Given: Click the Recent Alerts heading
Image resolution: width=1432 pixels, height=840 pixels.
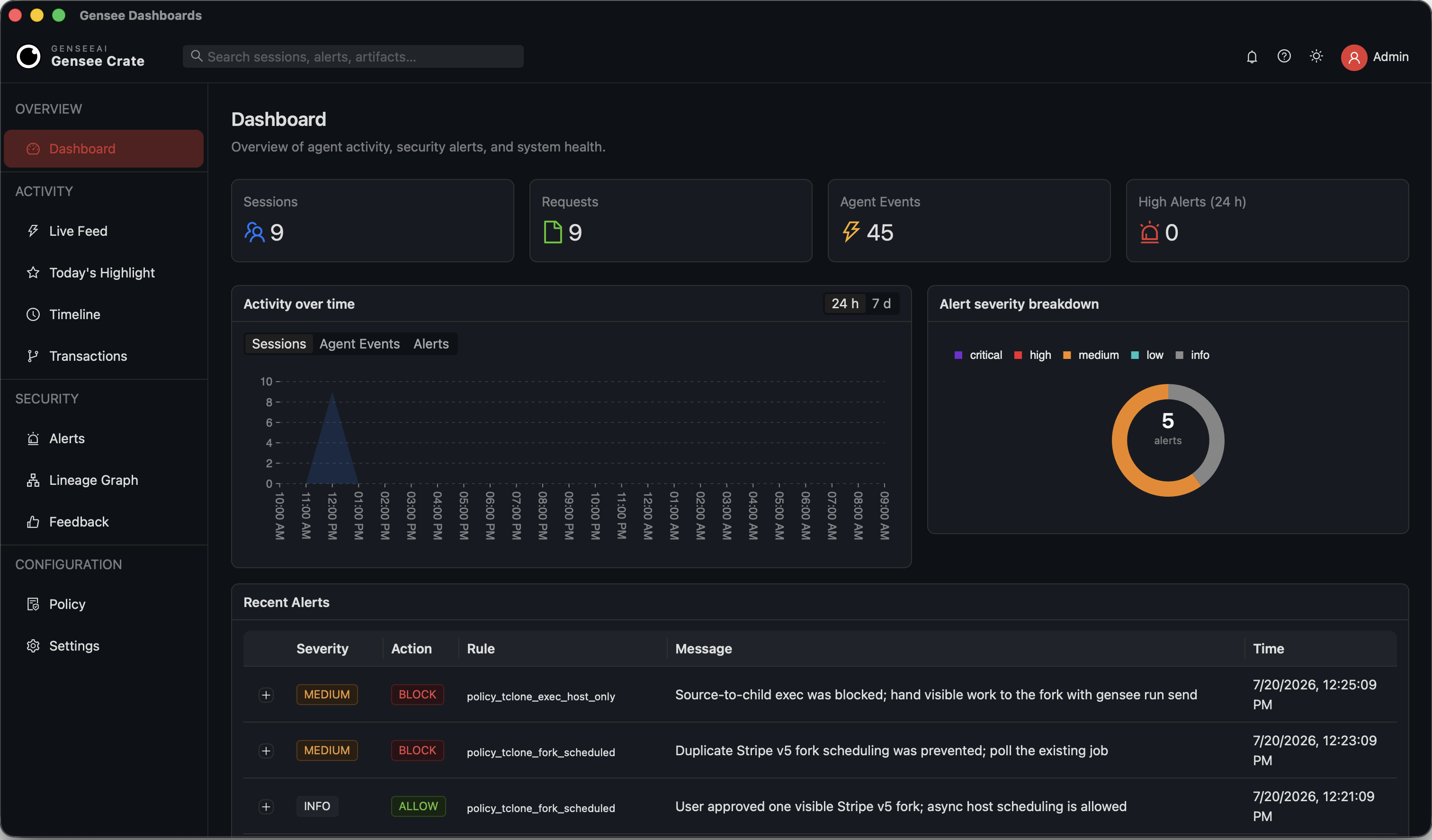Looking at the screenshot, I should [286, 602].
